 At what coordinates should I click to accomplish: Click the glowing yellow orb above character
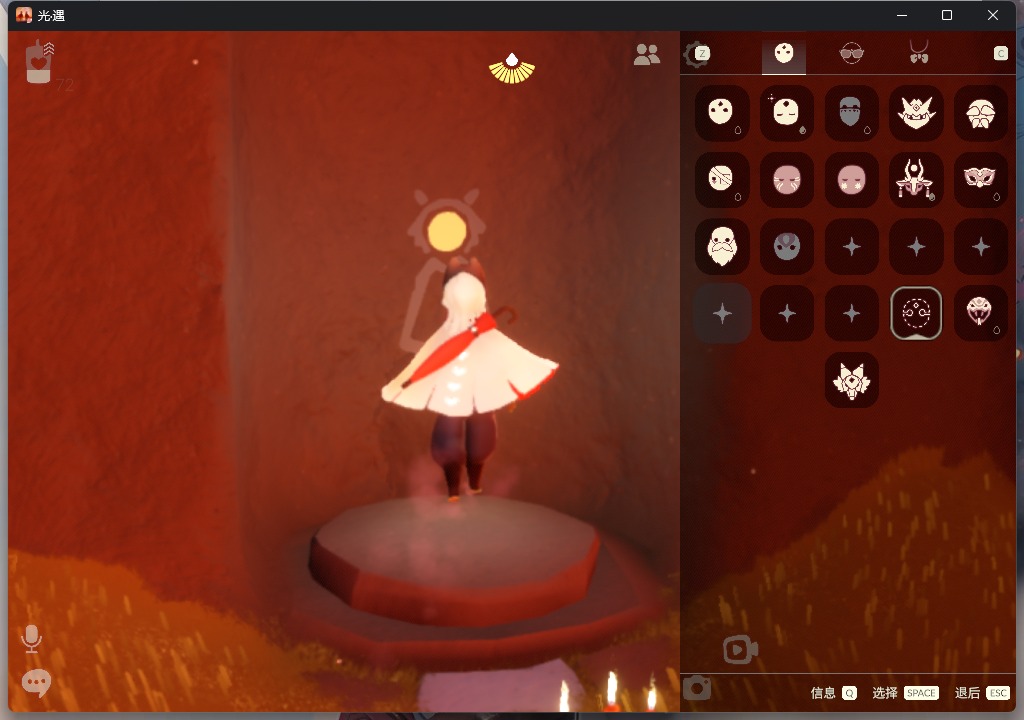(x=447, y=231)
